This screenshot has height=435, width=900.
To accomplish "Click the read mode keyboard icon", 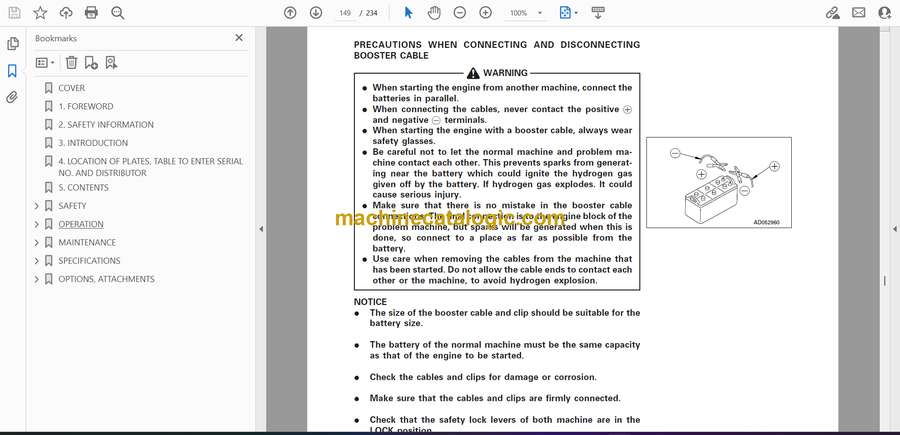I will pyautogui.click(x=598, y=13).
